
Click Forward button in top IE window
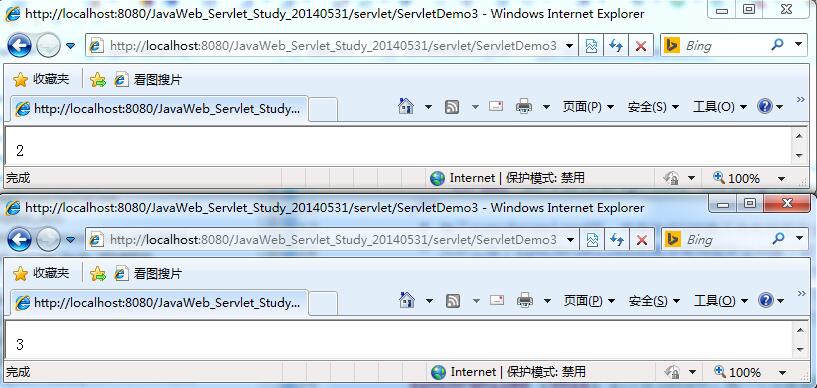47,46
